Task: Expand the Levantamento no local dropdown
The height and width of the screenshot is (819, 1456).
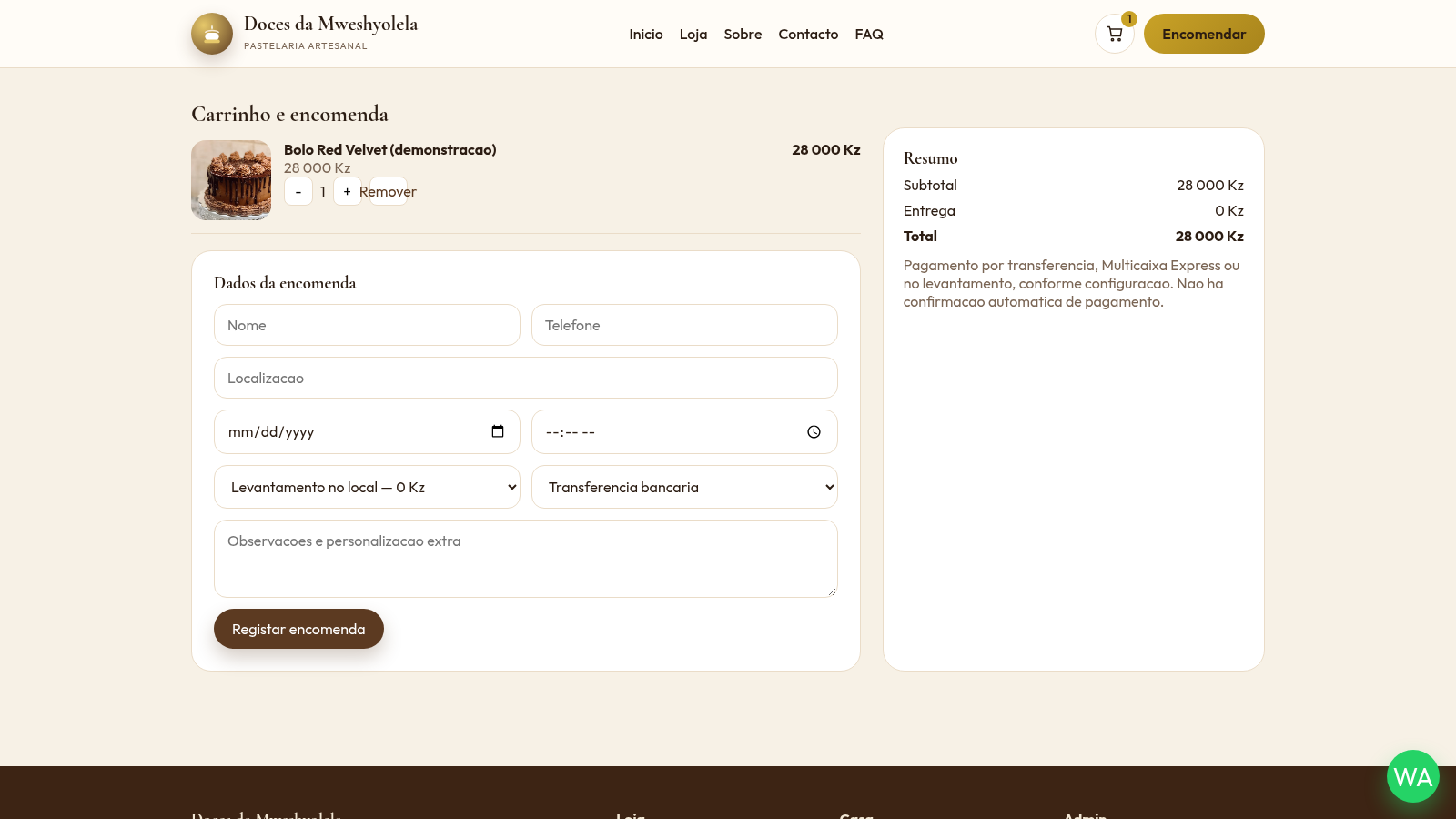Action: 367,487
